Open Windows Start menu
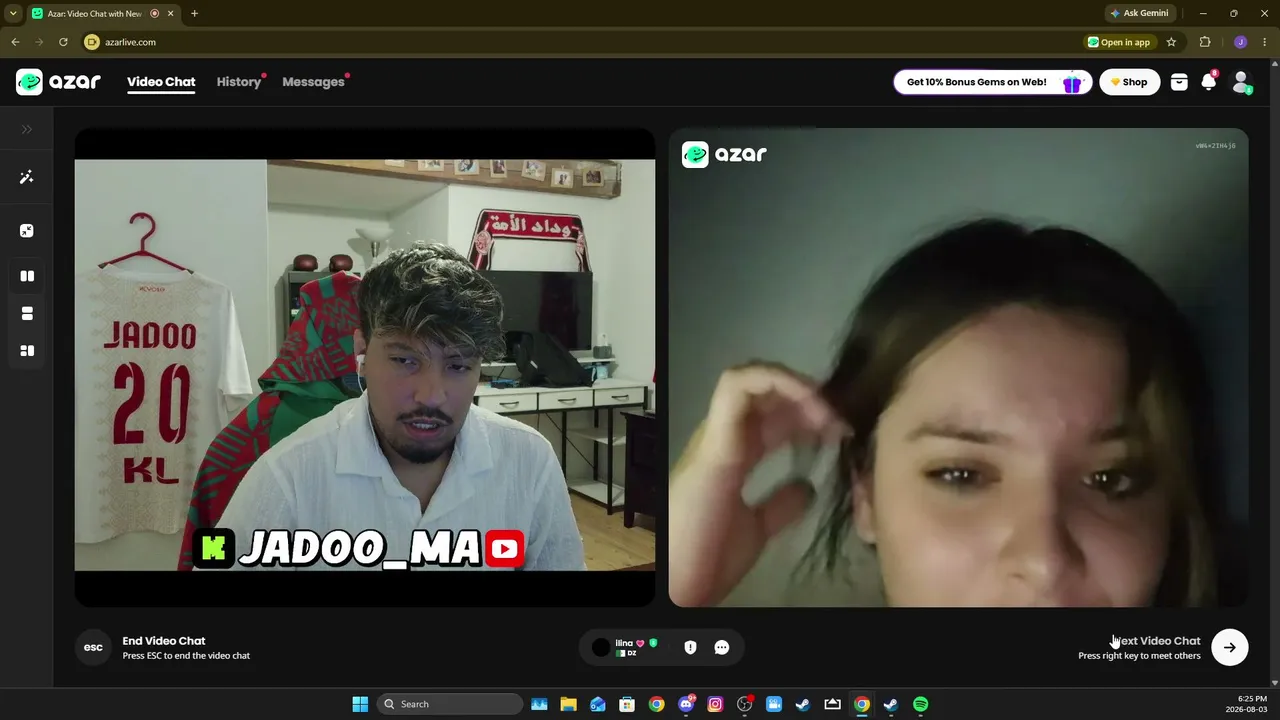This screenshot has width=1280, height=720. [360, 704]
